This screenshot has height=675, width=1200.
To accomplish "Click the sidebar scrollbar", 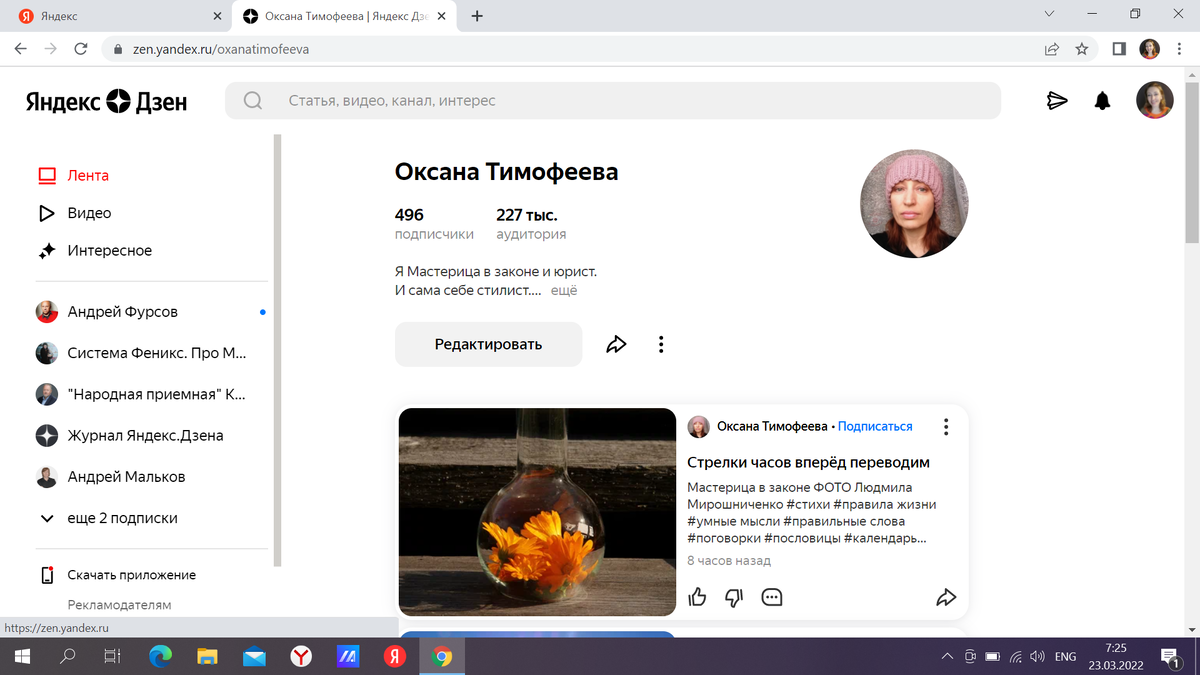I will click(x=278, y=350).
